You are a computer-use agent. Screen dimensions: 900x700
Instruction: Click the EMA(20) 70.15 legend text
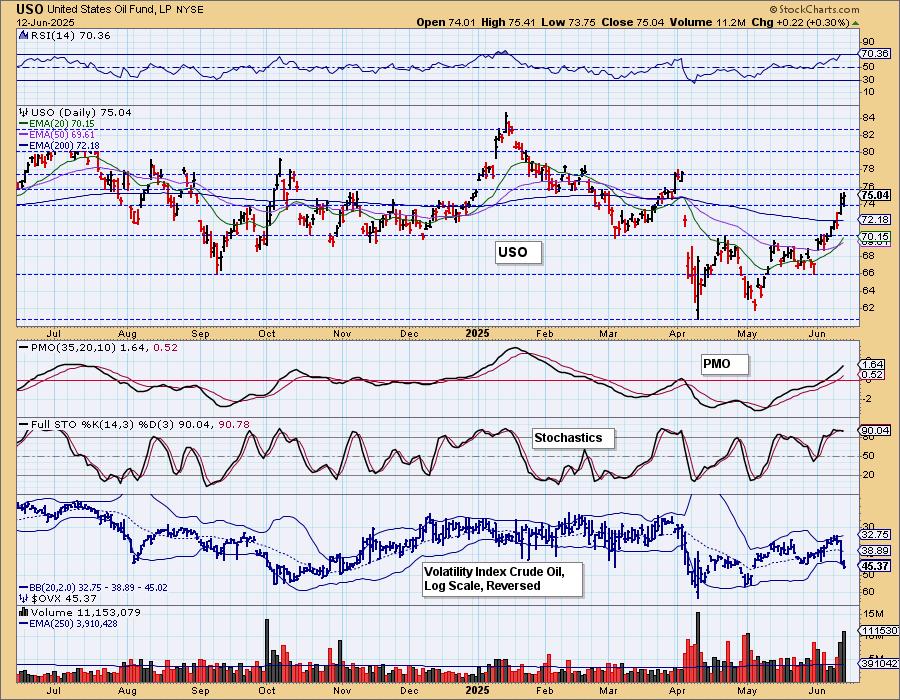62,123
